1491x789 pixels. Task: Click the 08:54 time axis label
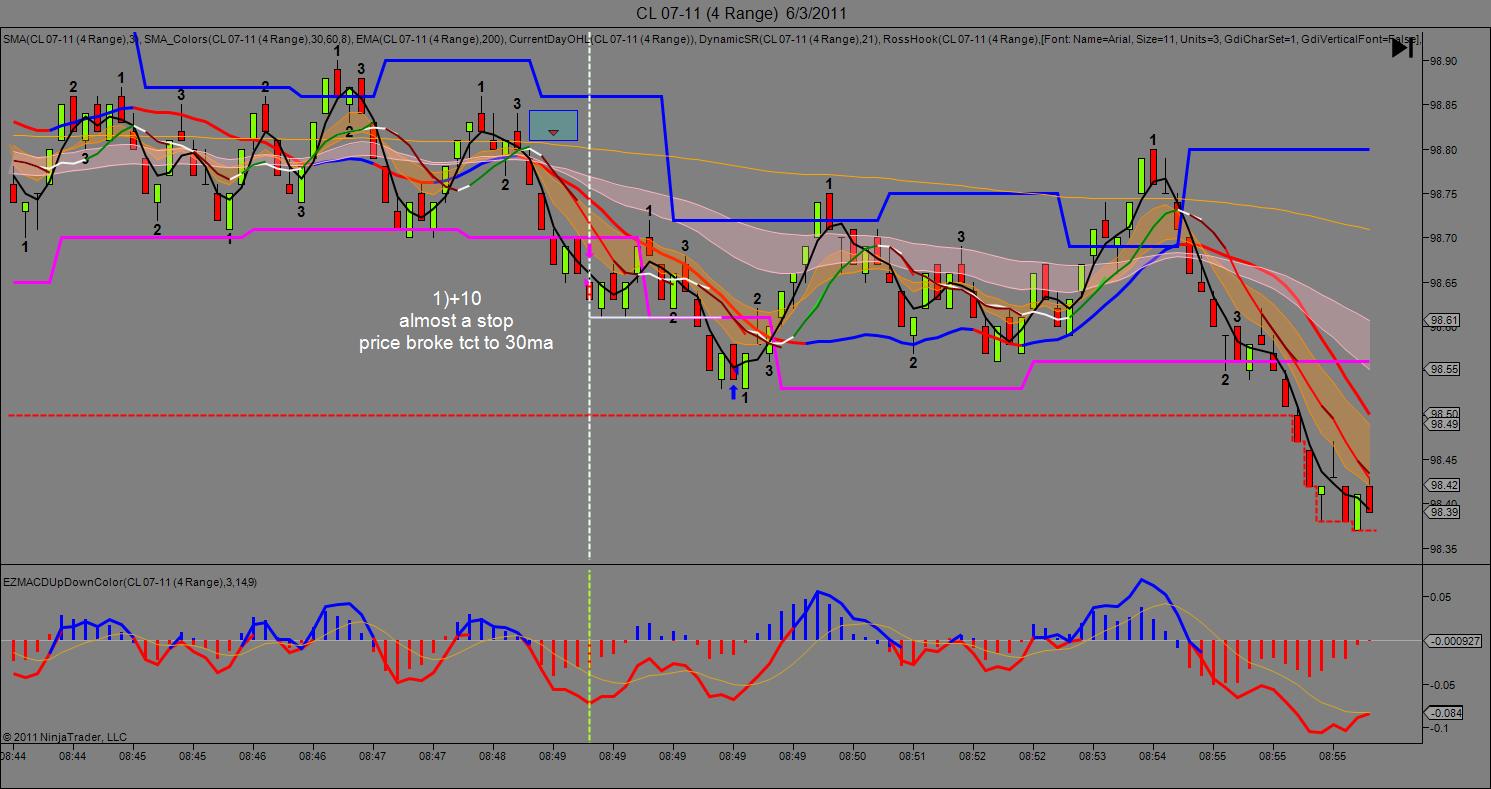click(1153, 757)
